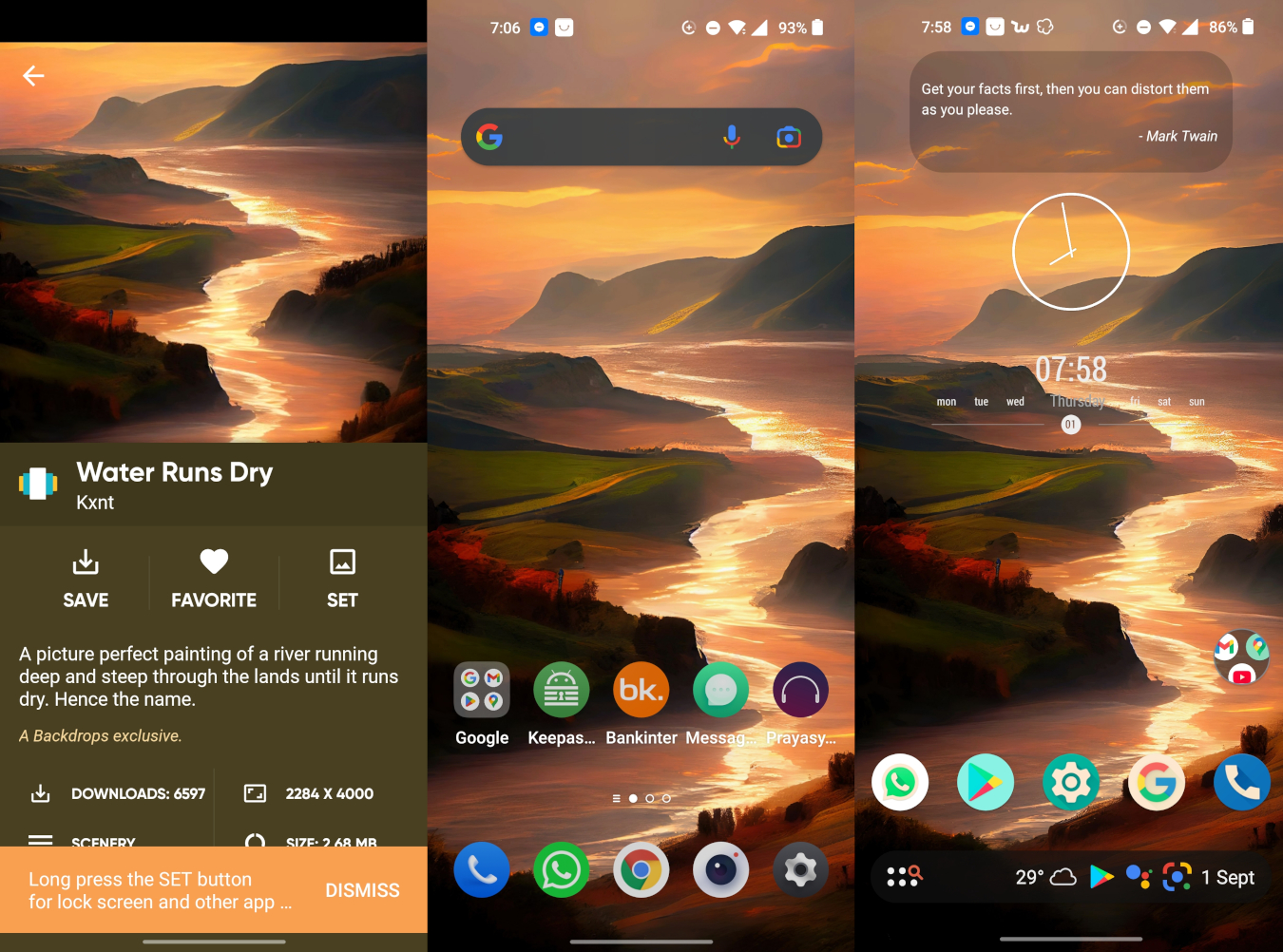The width and height of the screenshot is (1283, 952).
Task: Start voice search with the microphone
Action: pyautogui.click(x=730, y=137)
